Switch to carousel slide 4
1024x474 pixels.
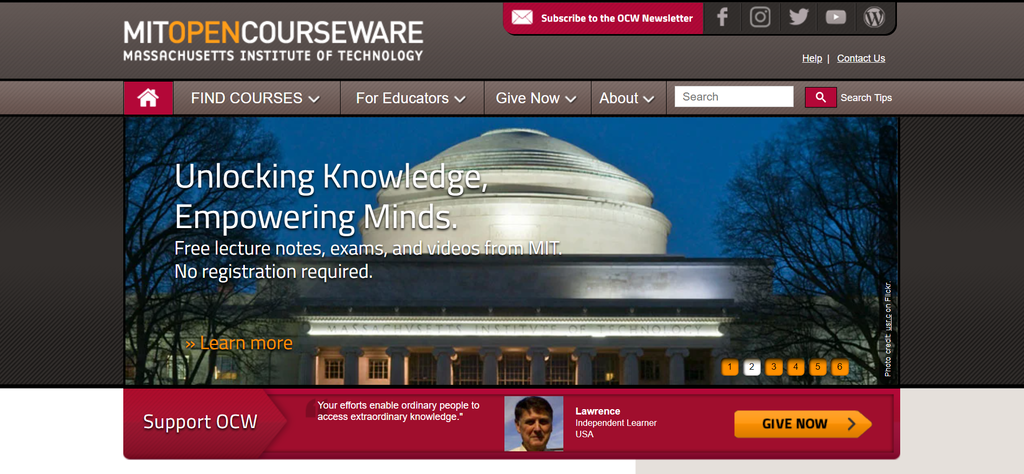click(x=795, y=367)
